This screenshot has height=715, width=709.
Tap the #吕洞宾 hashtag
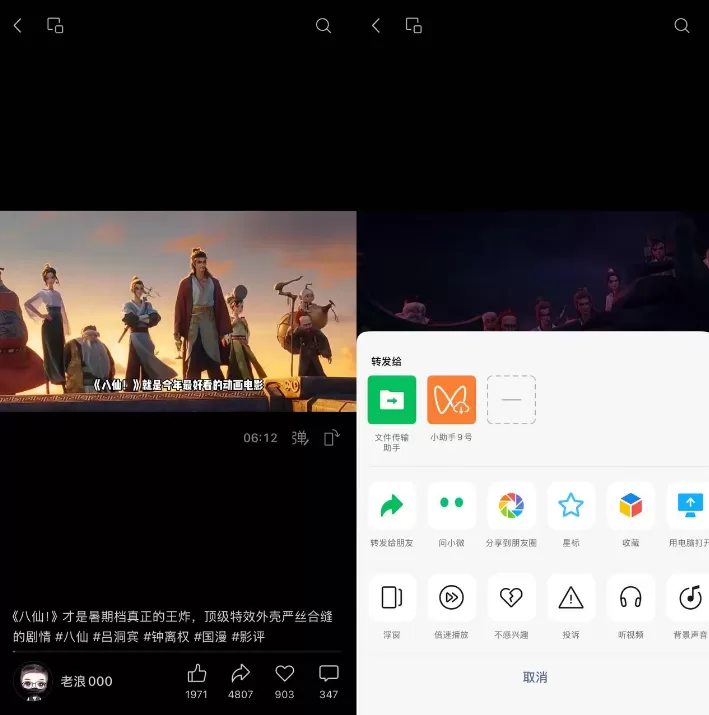(116, 637)
